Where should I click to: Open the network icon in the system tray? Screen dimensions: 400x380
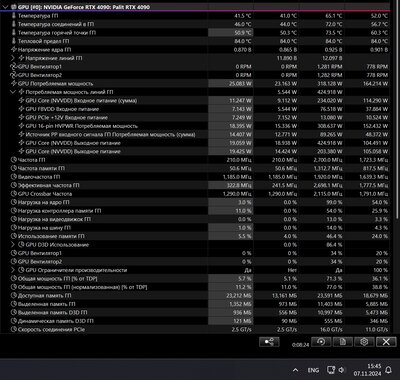pos(331,370)
